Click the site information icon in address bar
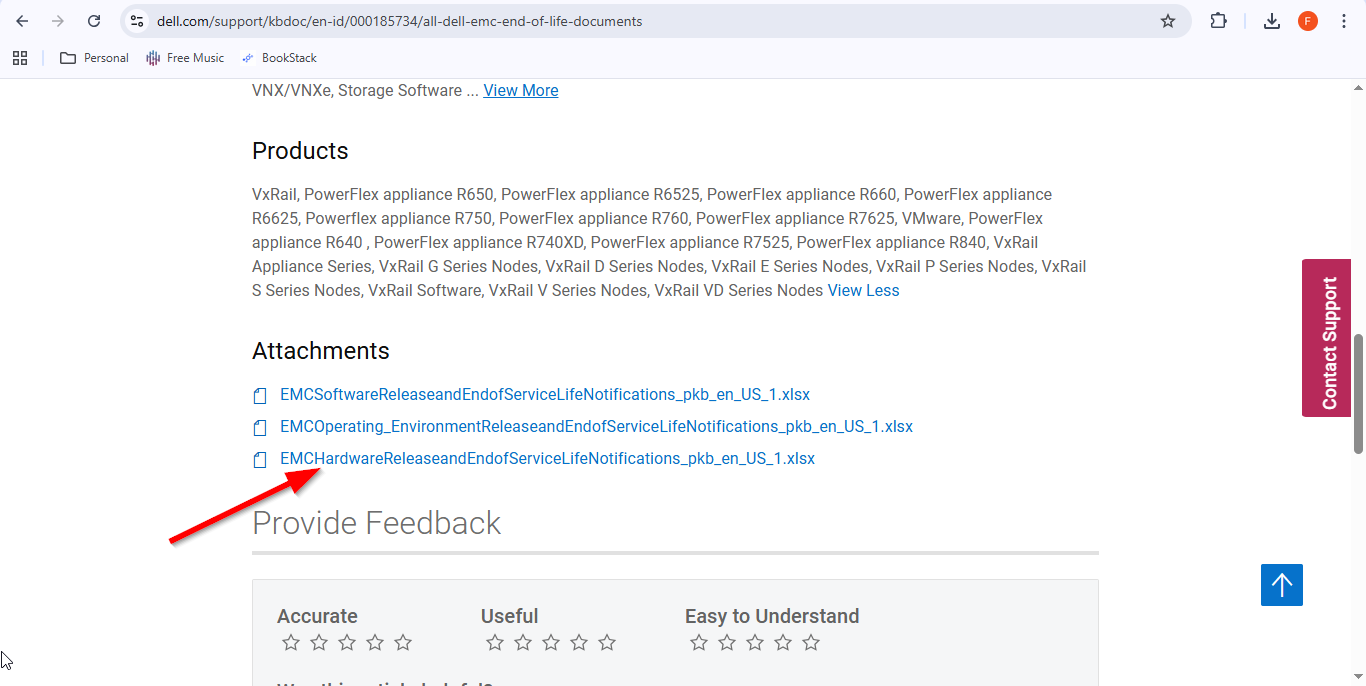 pyautogui.click(x=138, y=21)
